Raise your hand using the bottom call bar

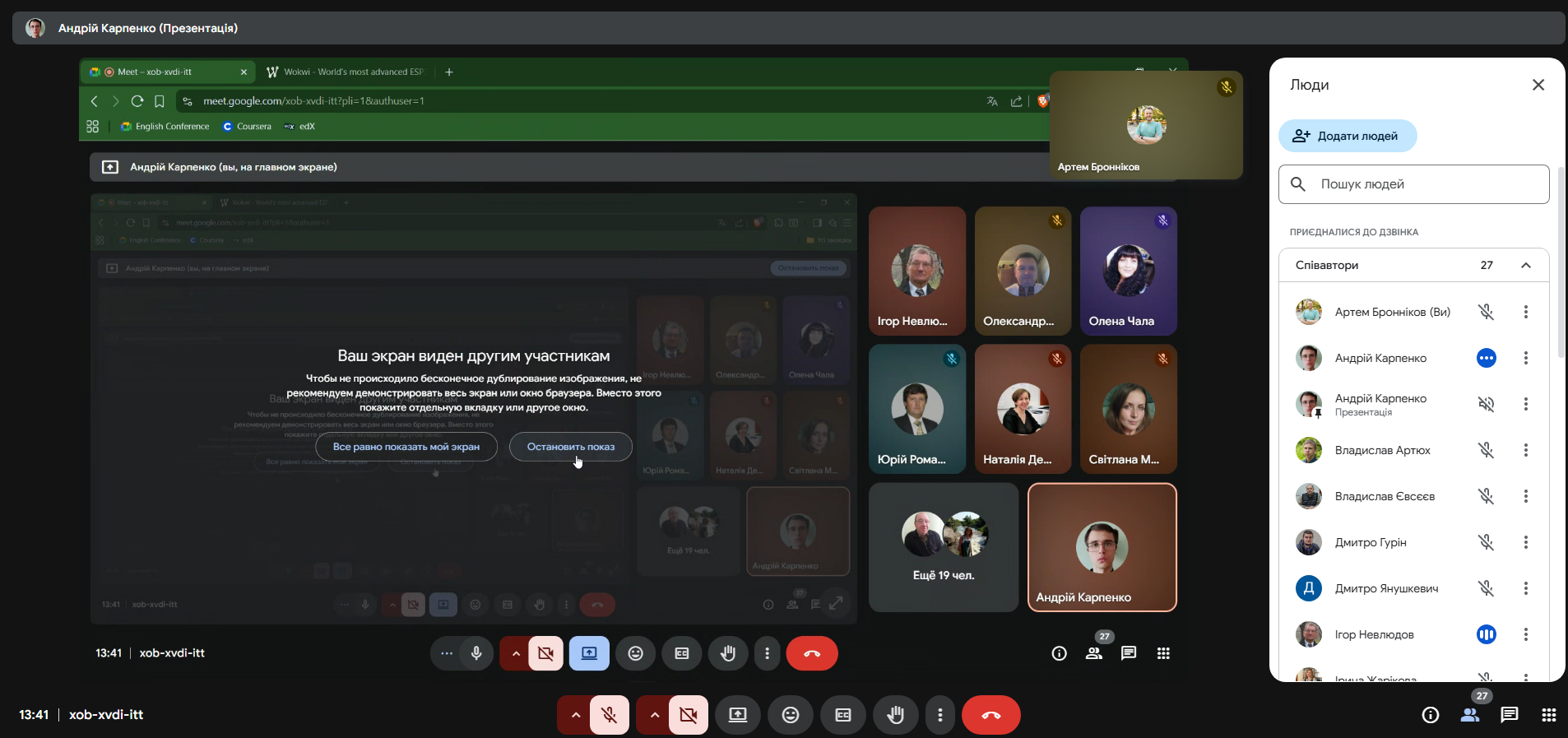point(895,715)
